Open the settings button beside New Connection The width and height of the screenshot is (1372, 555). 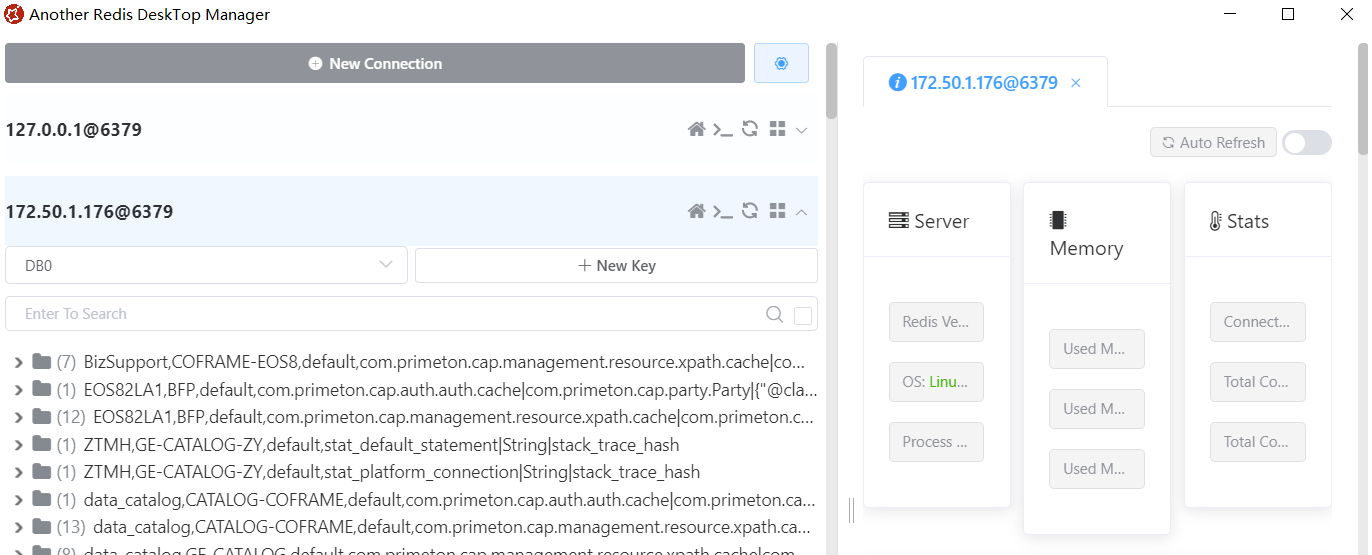[x=781, y=63]
